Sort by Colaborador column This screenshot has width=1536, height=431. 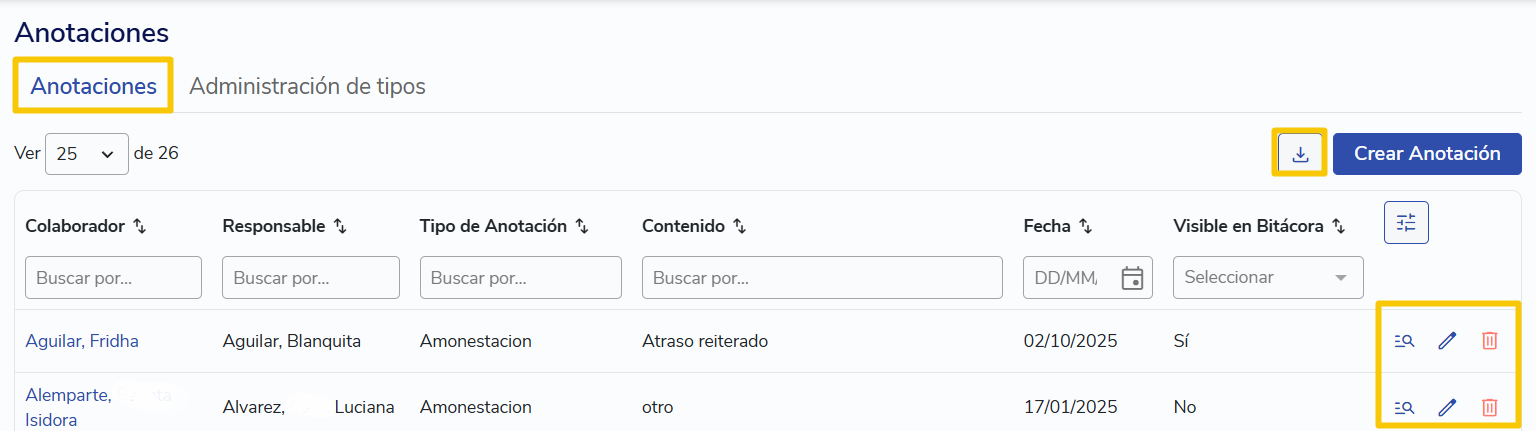pyautogui.click(x=139, y=227)
